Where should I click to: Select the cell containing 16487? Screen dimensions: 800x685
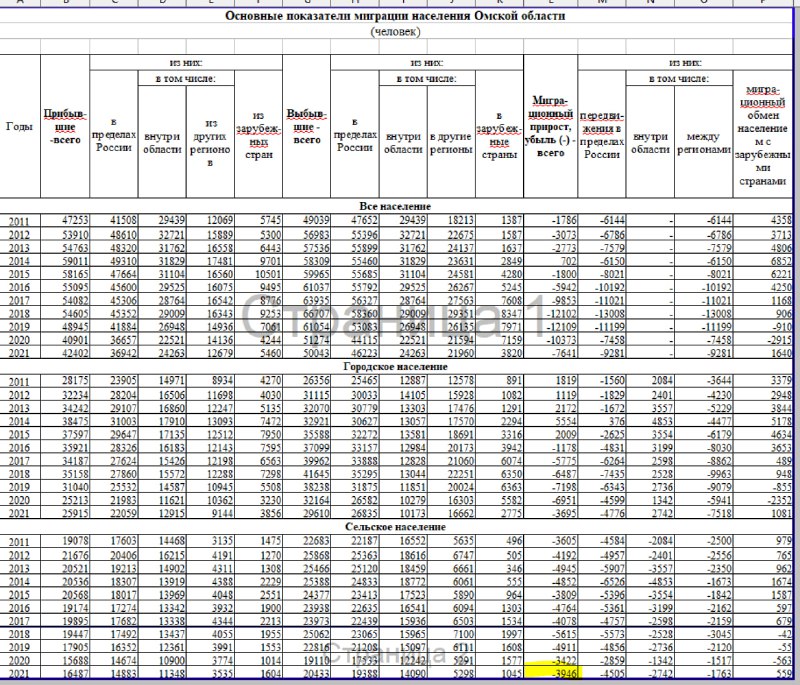65,673
